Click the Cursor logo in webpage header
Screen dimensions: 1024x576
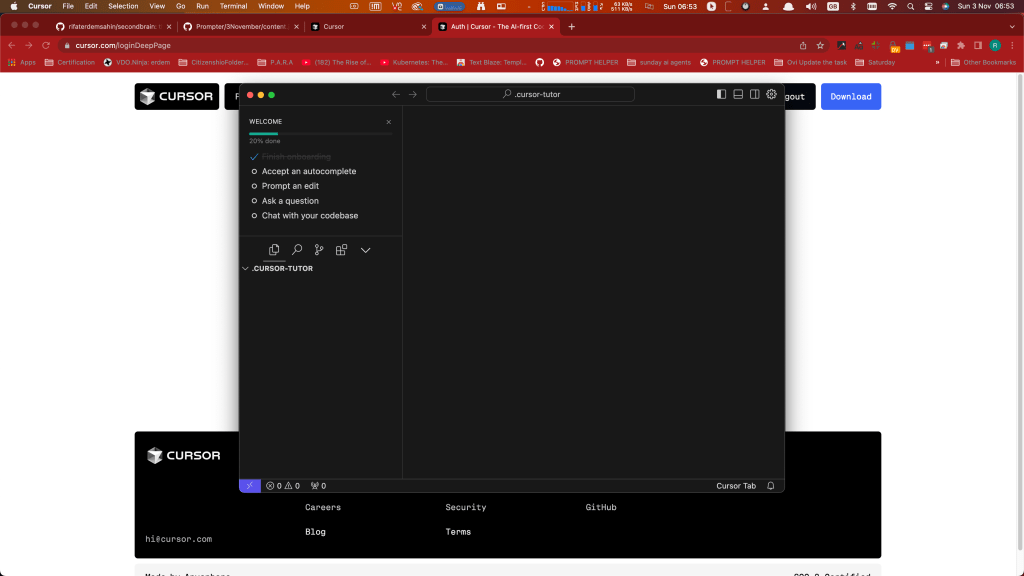point(176,97)
